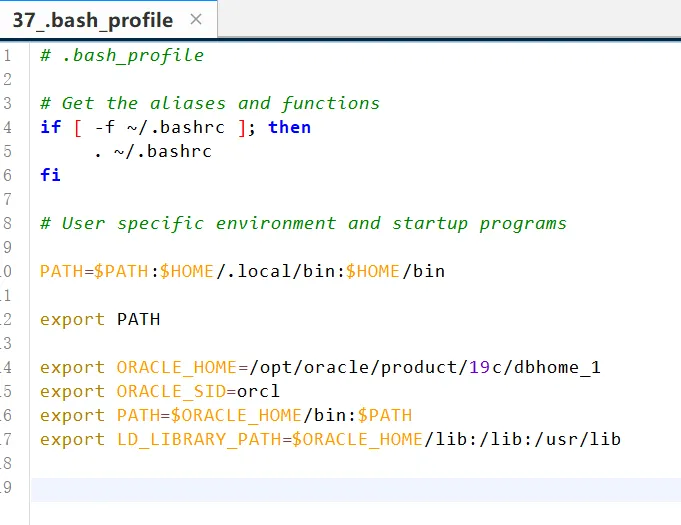Image resolution: width=681 pixels, height=525 pixels.
Task: Click the '# .bash_profile' comment line
Action: pos(122,56)
